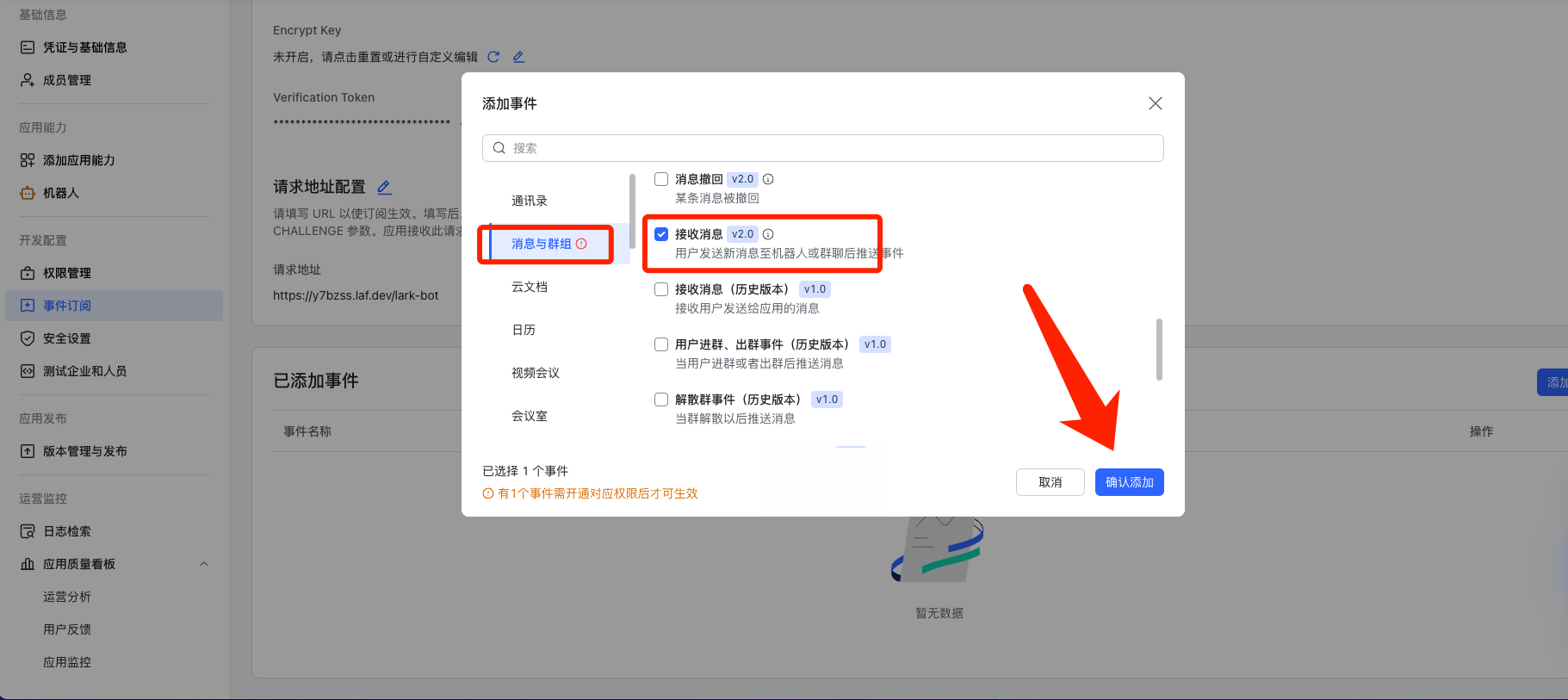Click the v2.0 tag beside 接收消息
The width and height of the screenshot is (1568, 700).
click(x=742, y=234)
